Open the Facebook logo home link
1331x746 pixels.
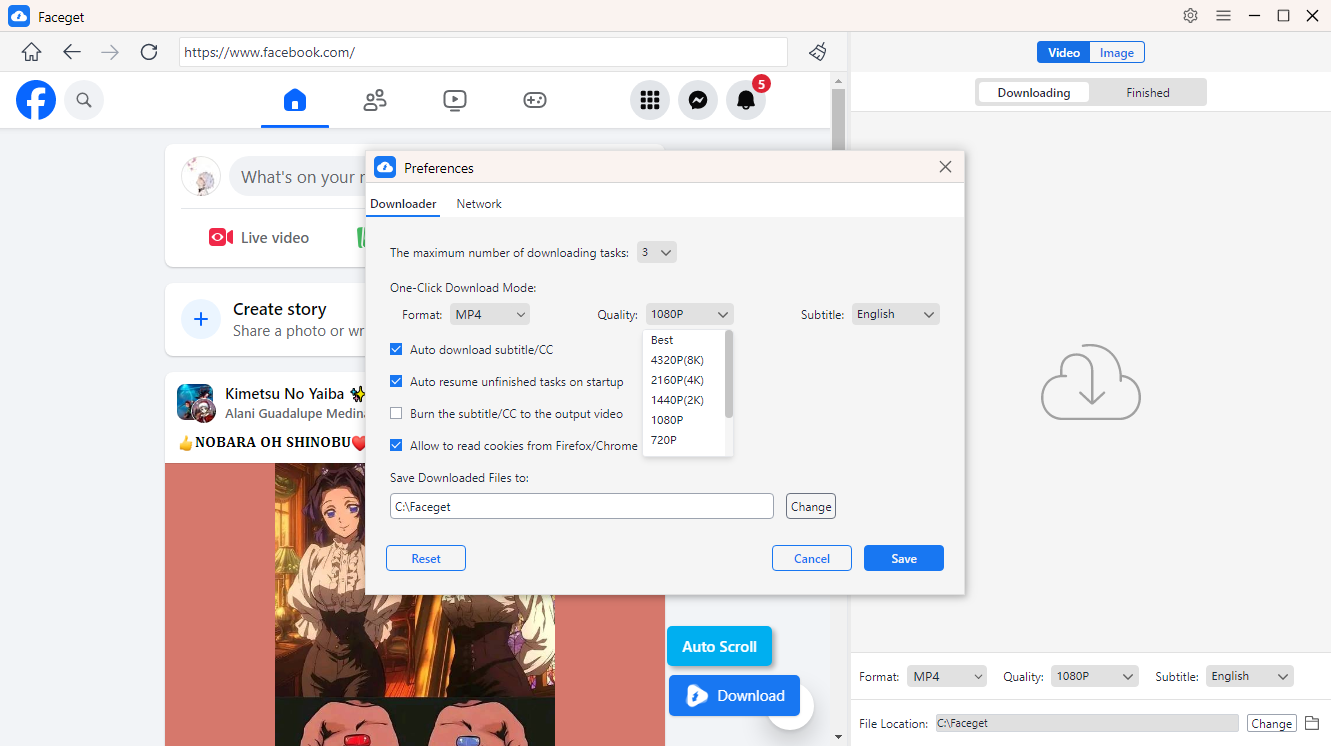(36, 100)
